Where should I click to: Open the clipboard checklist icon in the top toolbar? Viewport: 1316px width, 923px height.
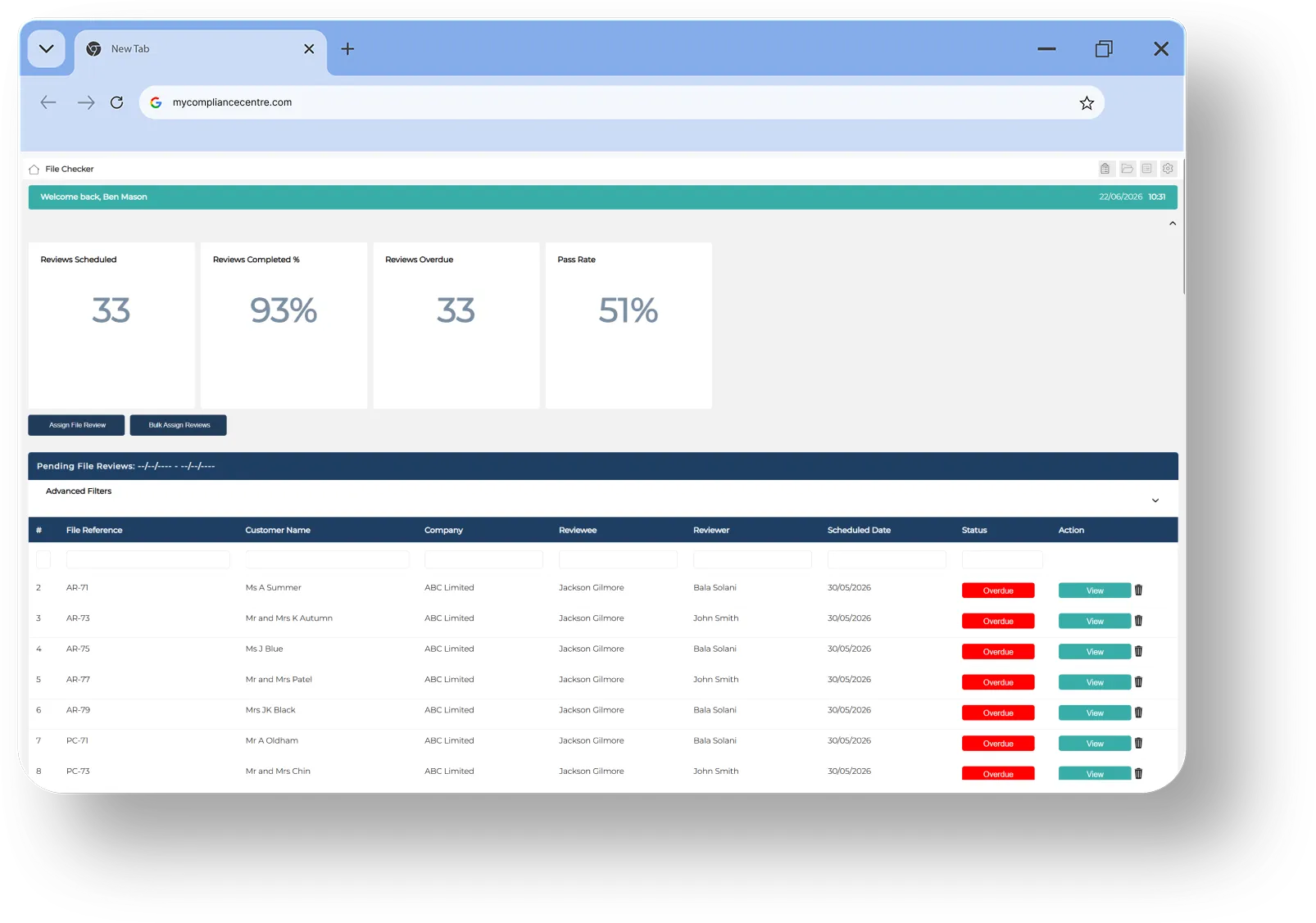click(1105, 169)
